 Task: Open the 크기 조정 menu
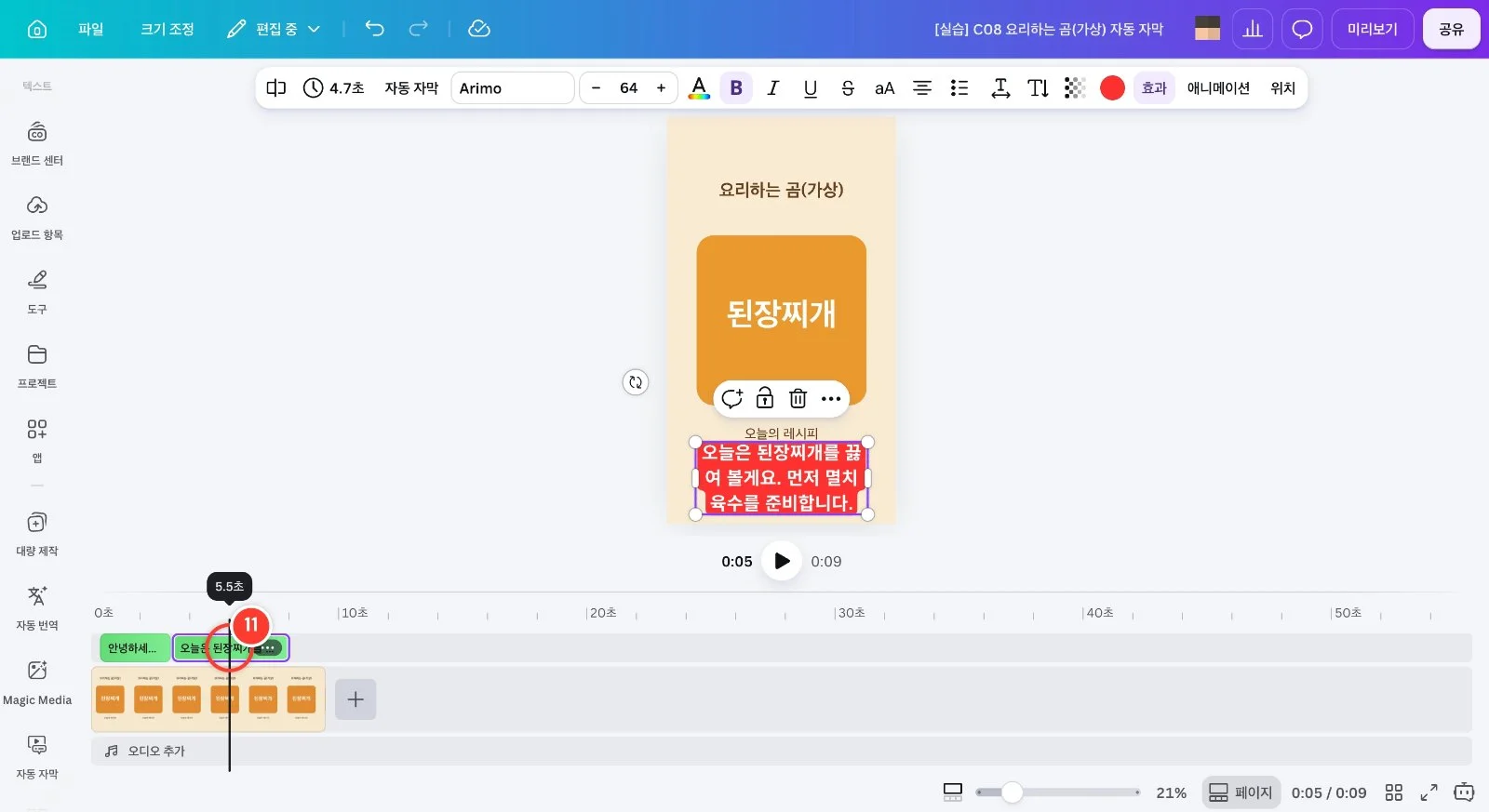[x=168, y=29]
